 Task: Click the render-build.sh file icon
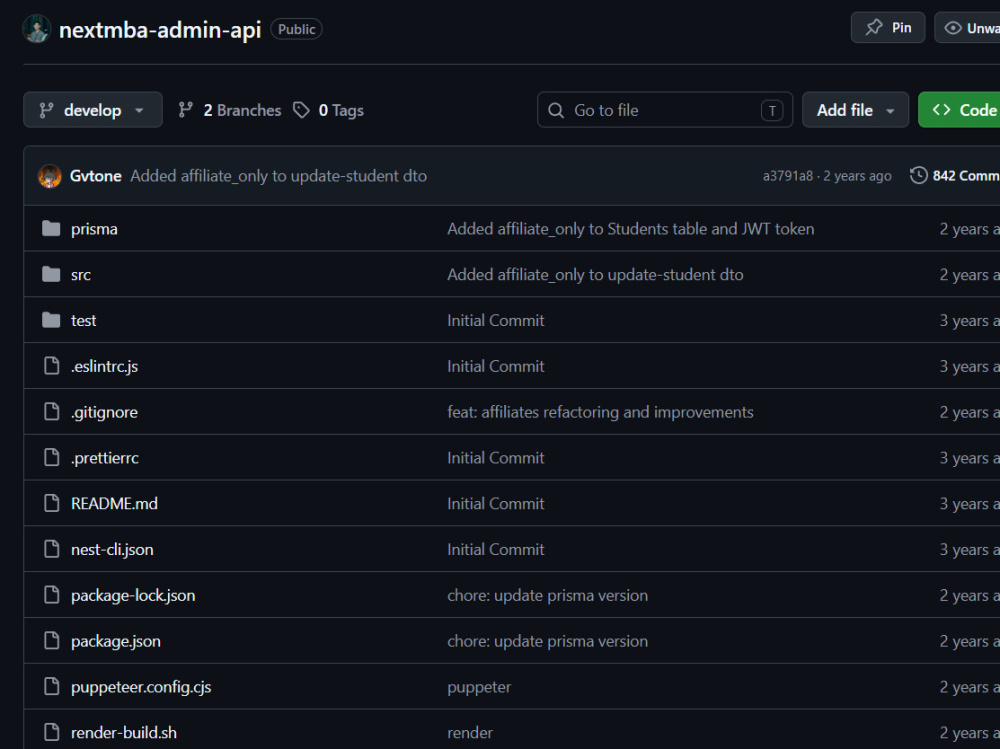[52, 732]
